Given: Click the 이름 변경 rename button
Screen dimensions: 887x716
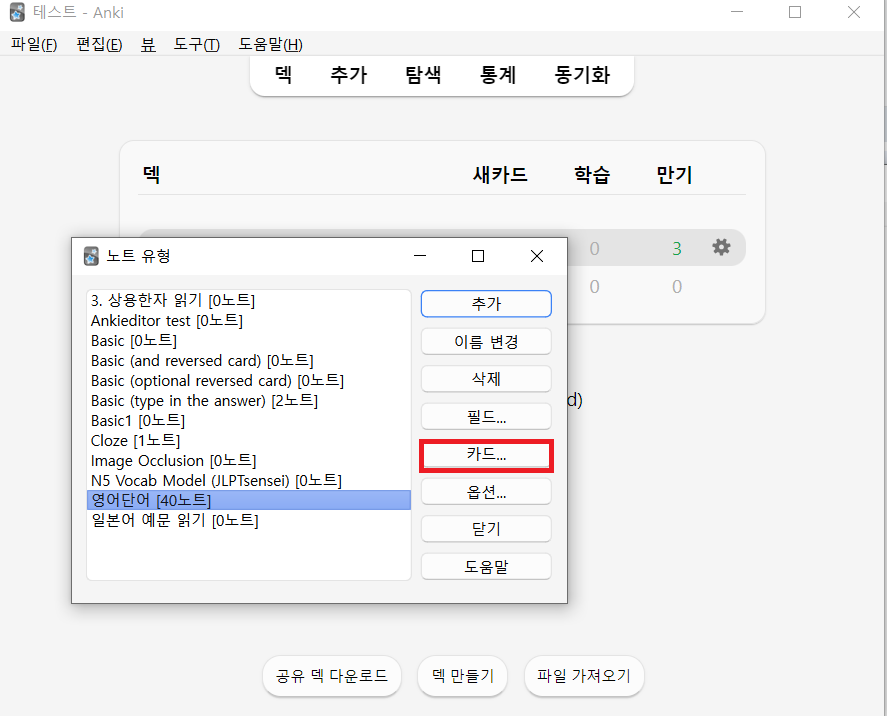Looking at the screenshot, I should tap(486, 342).
